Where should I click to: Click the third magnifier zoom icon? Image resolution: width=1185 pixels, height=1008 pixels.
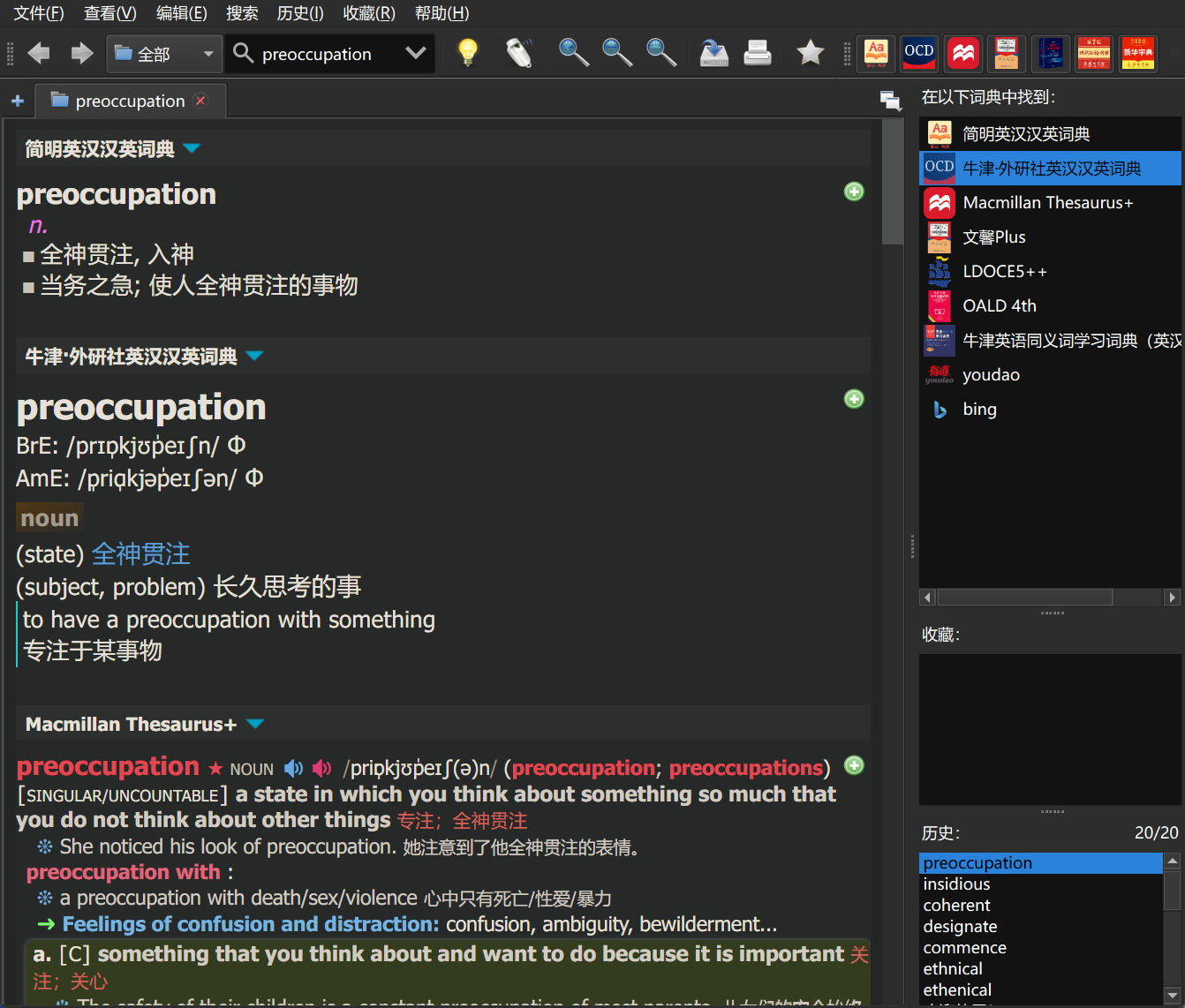(661, 53)
